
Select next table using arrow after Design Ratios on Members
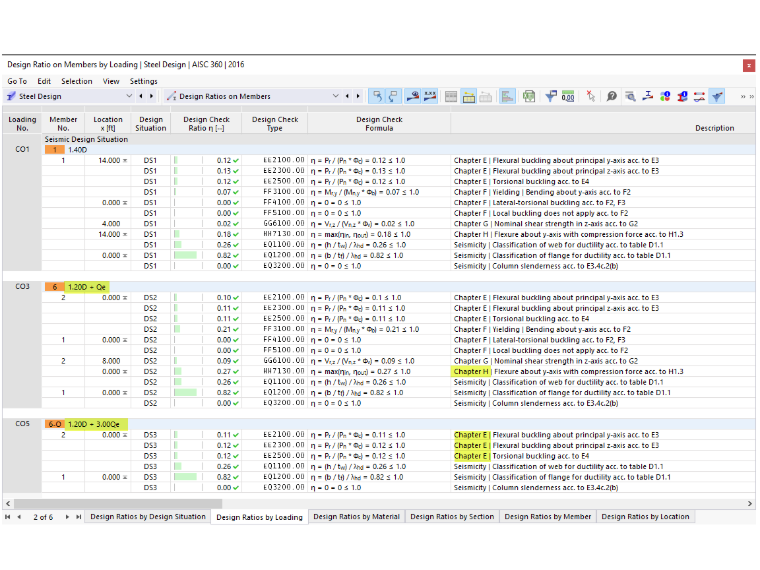(x=358, y=96)
